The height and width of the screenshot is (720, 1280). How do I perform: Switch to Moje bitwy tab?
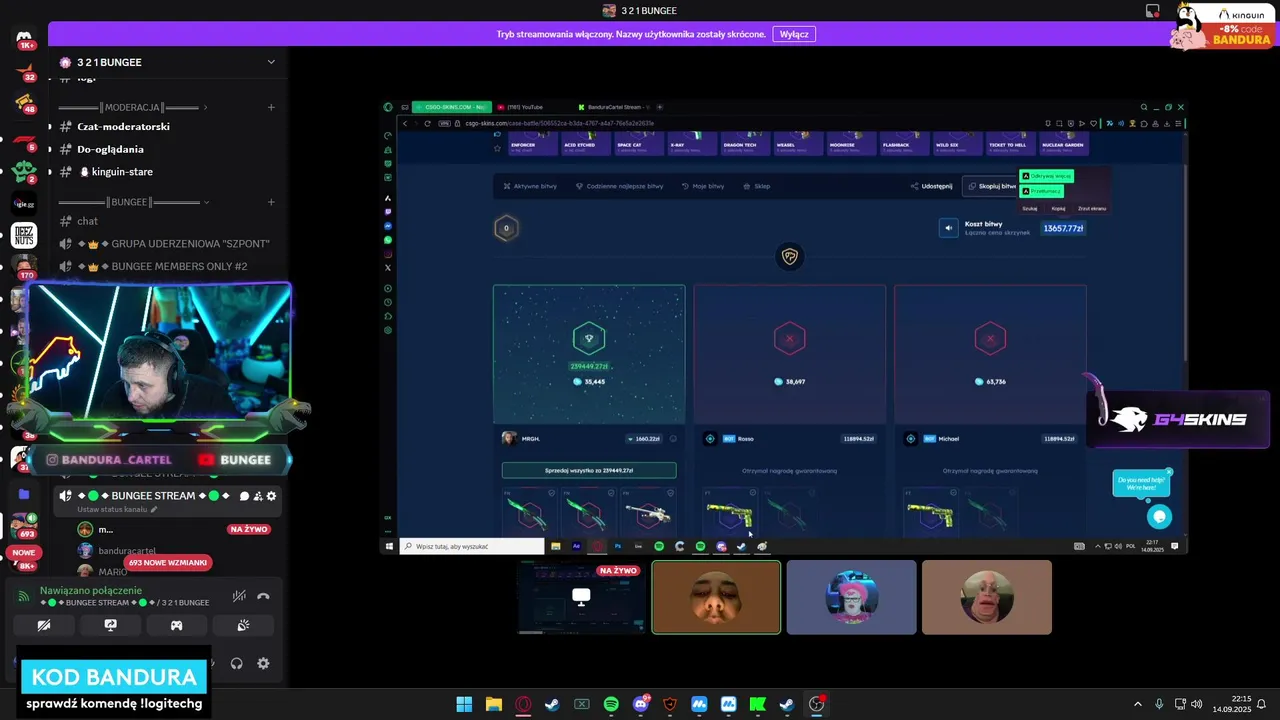click(x=703, y=186)
